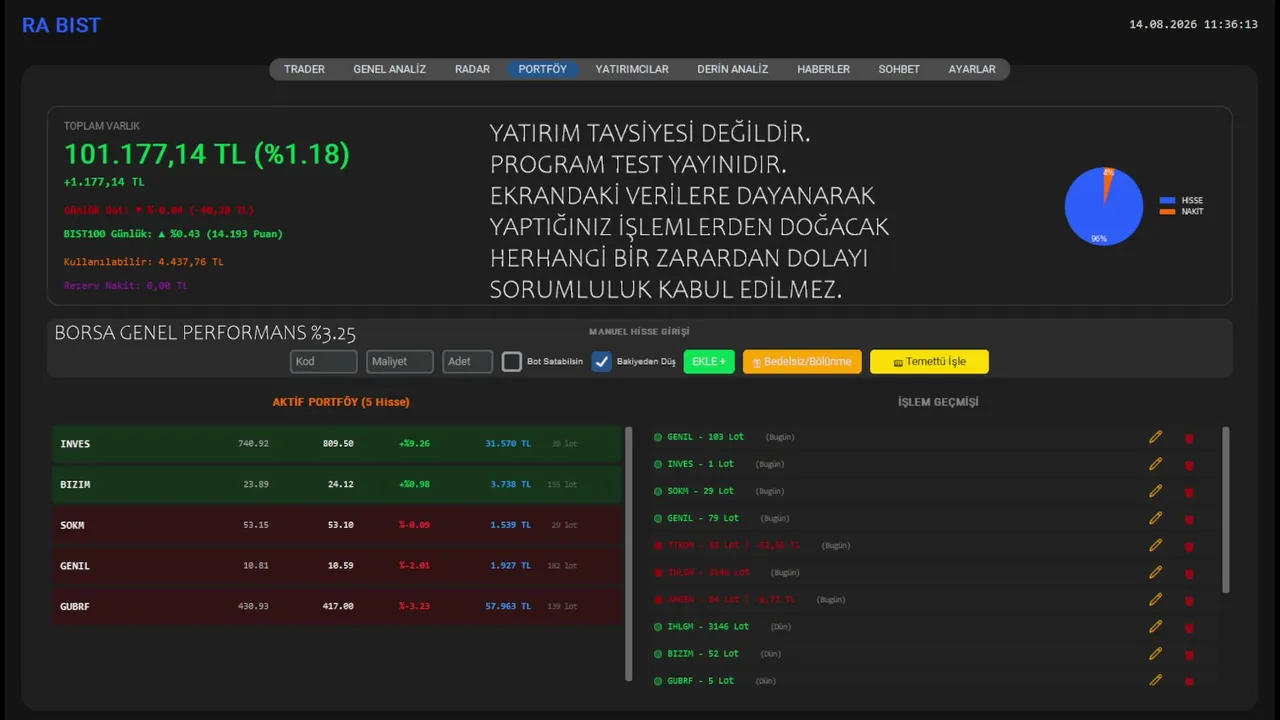Click the Kod stock code field

(323, 361)
